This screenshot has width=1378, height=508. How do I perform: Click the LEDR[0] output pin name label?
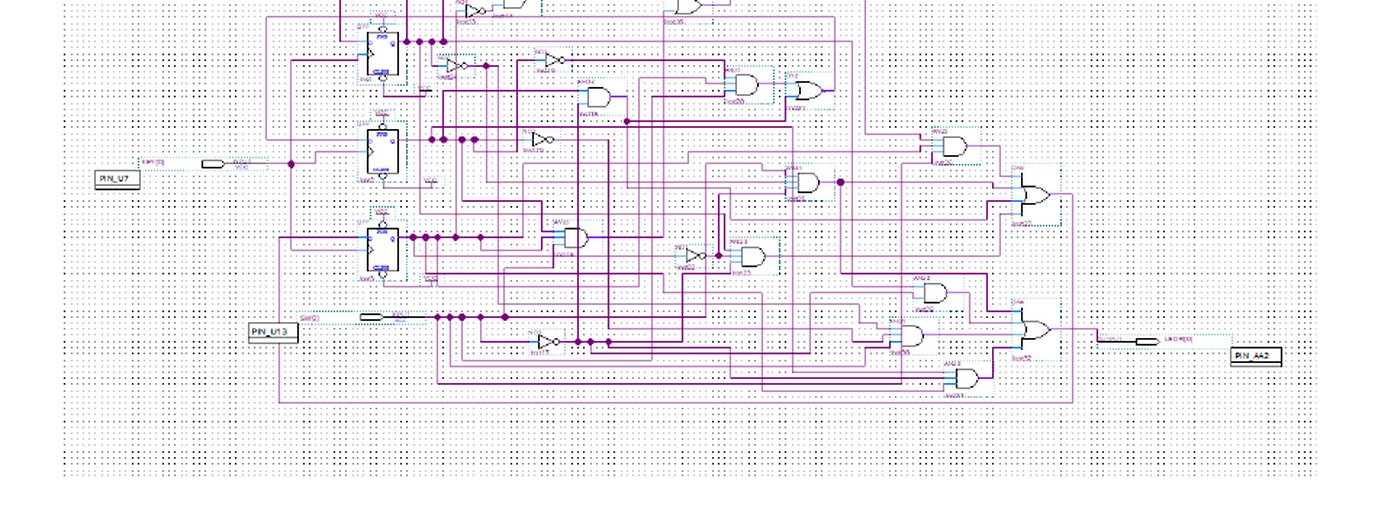(1179, 340)
